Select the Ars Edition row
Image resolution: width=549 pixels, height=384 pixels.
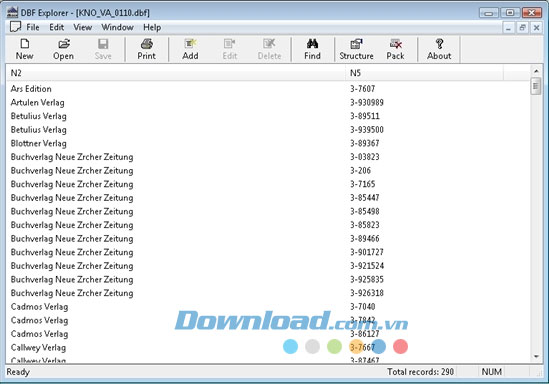(268, 89)
